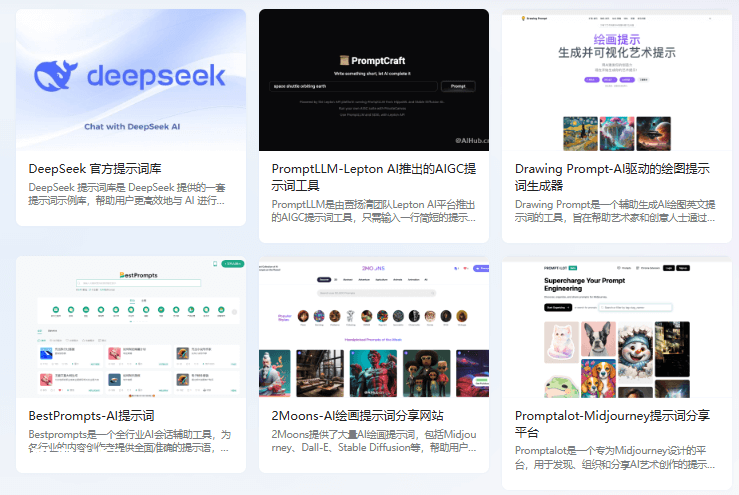Click the 2Moons description mentioning Stable Diffusion
This screenshot has width=739, height=495.
click(373, 442)
